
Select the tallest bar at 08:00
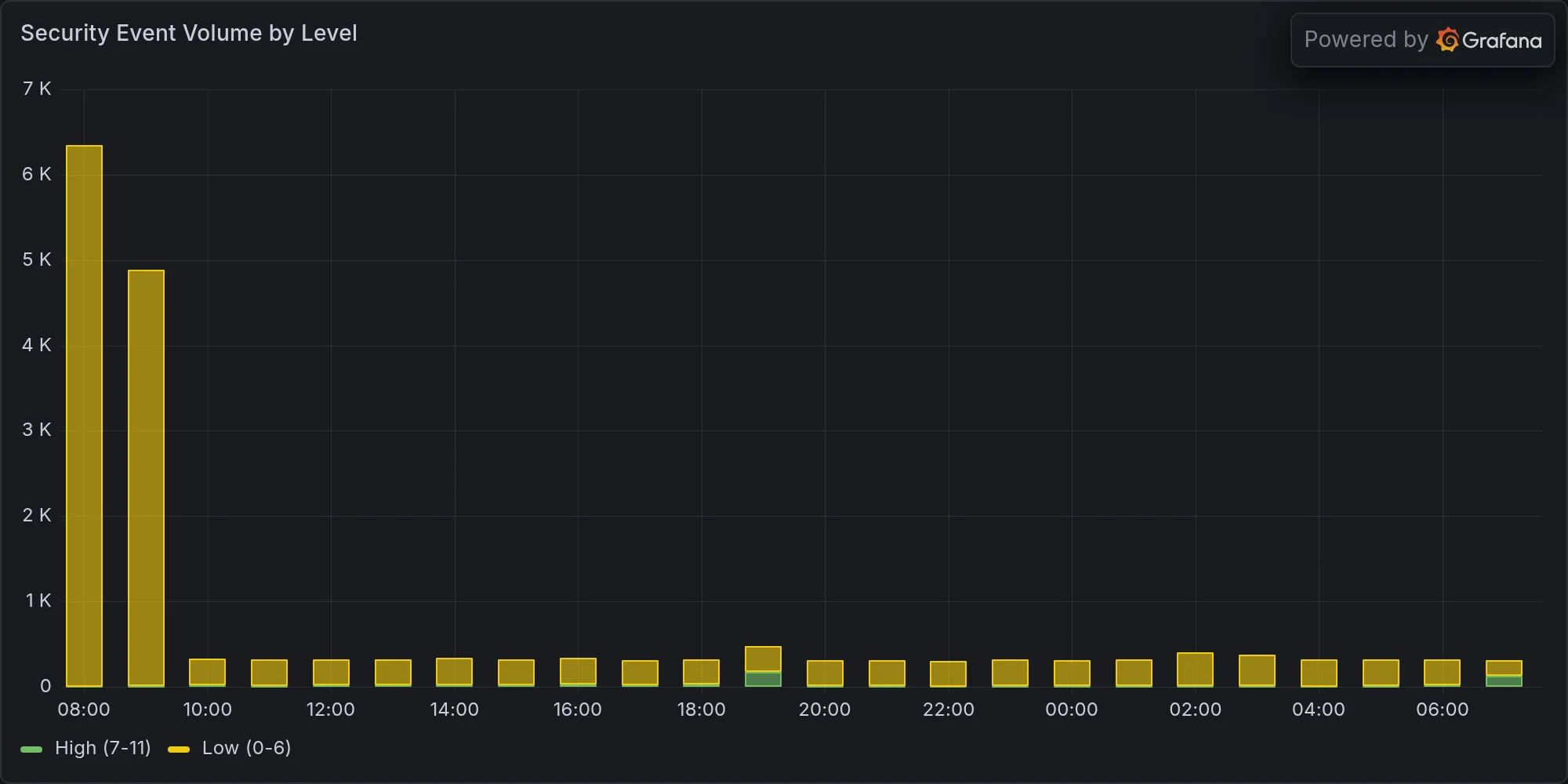[x=84, y=416]
